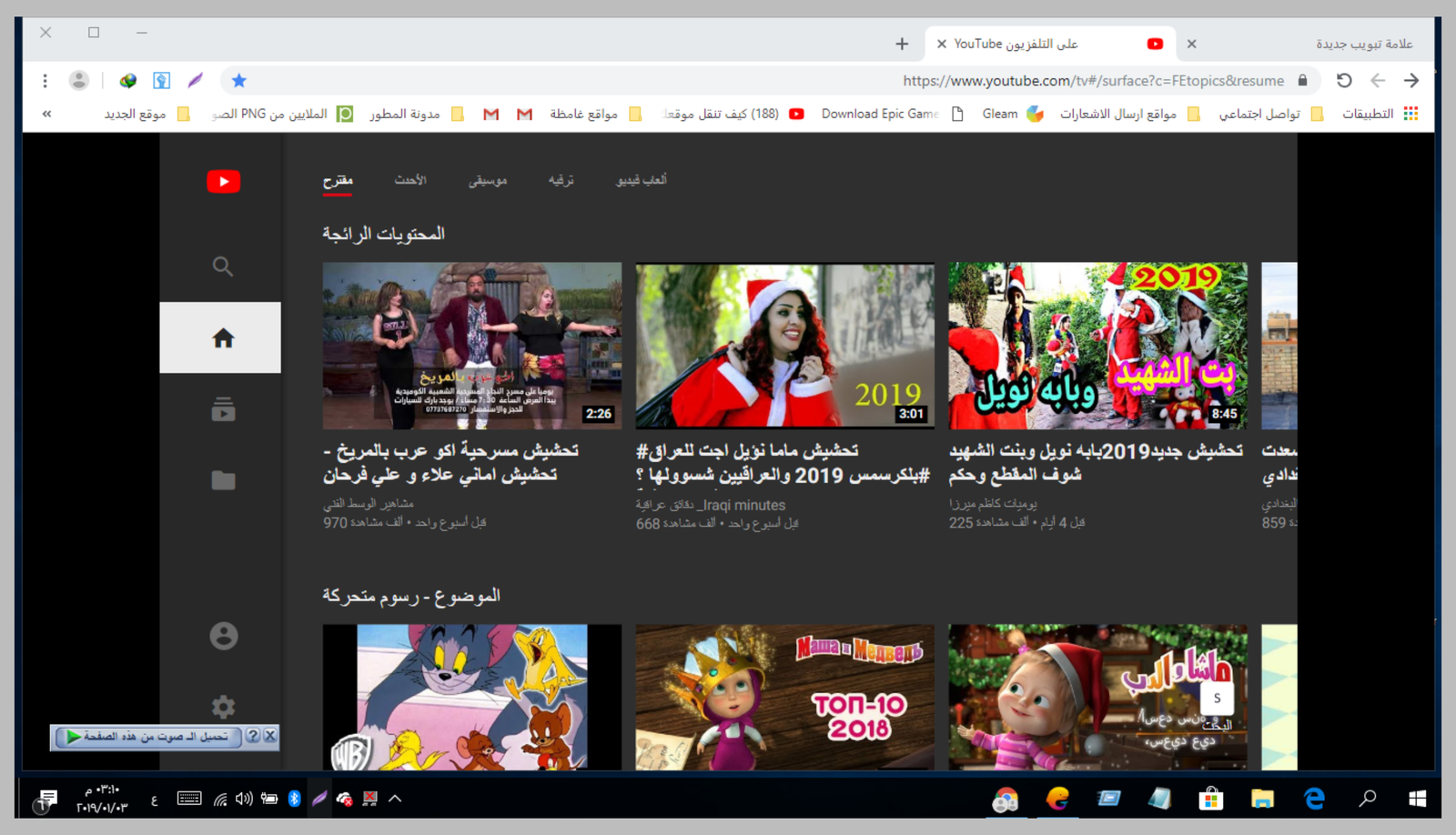Screen dimensions: 1456x835
Task: Switch to the ألعاب فيديو tab
Action: 642,180
